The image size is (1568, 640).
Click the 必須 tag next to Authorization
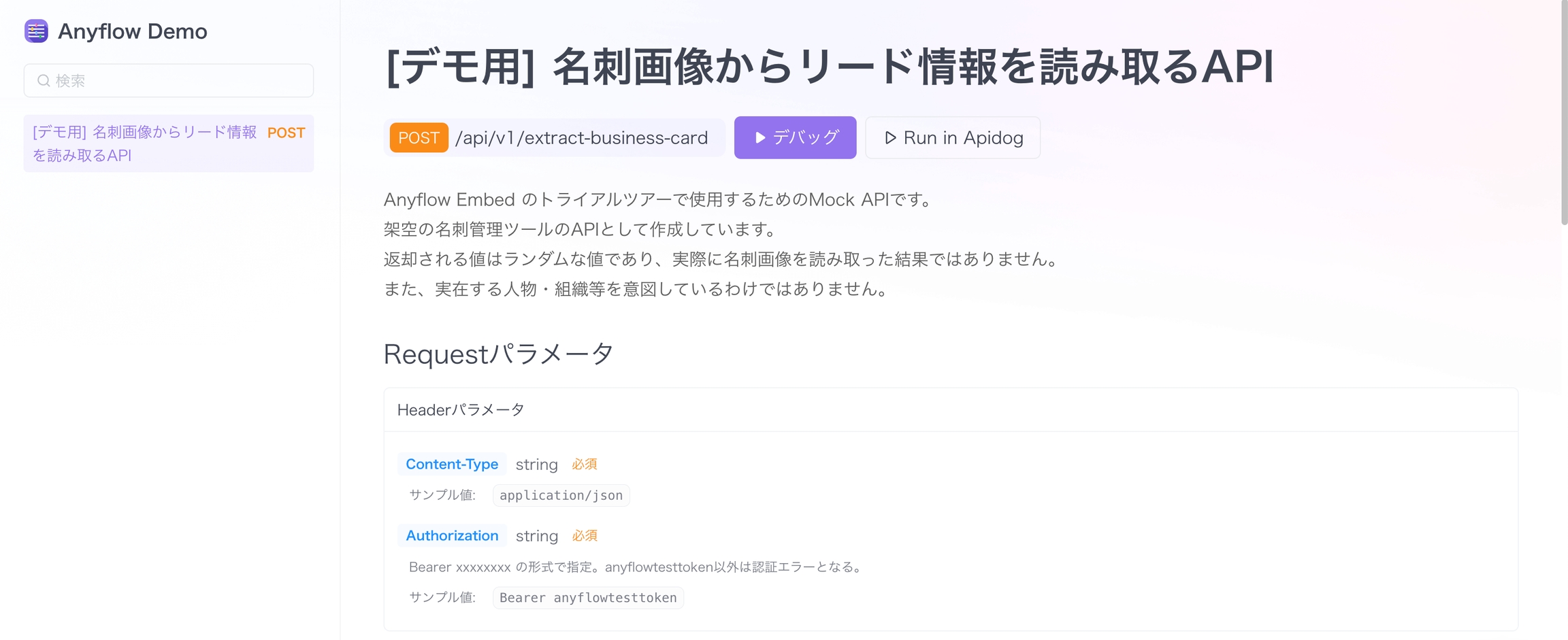(x=584, y=536)
